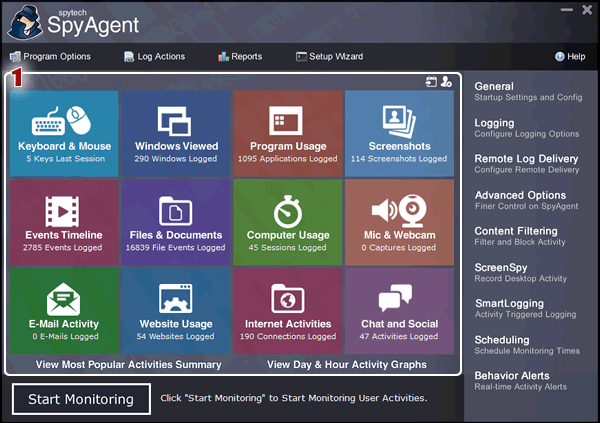Open the Log Actions menu
600x423 pixels.
pos(154,57)
